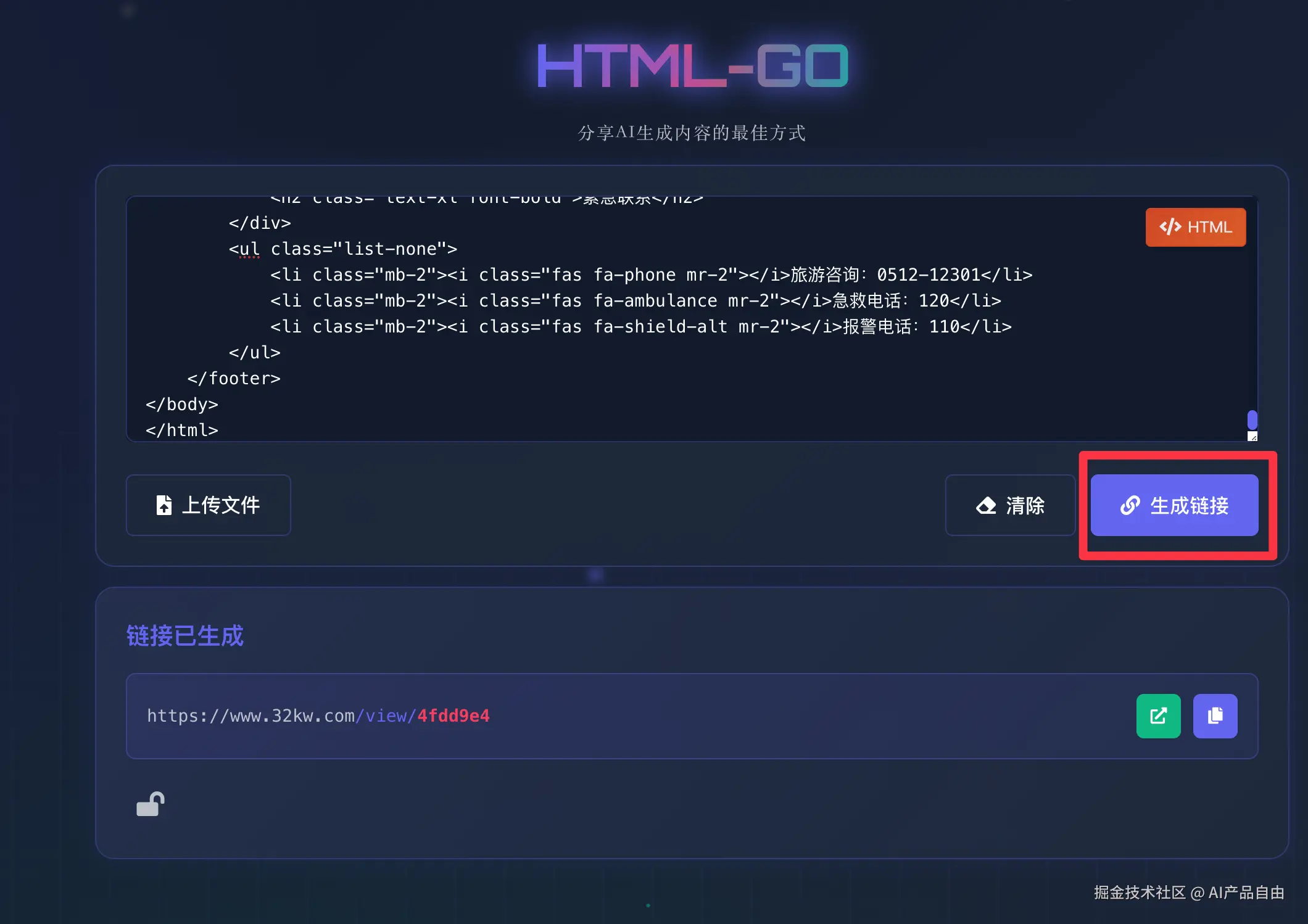Click the code brackets icon in HTML badge
This screenshot has height=924, width=1308.
pos(1170,227)
